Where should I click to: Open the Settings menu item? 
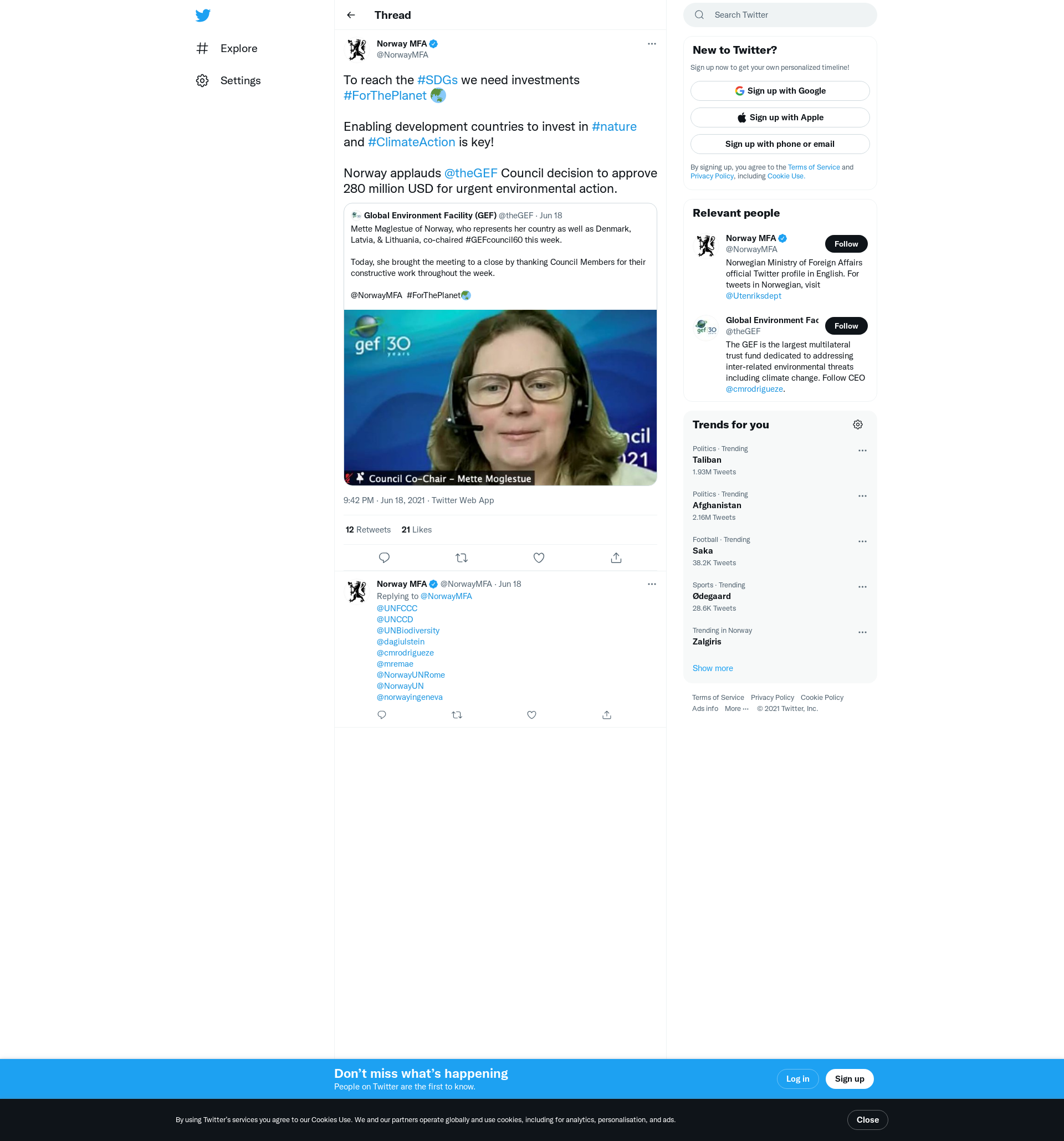pyautogui.click(x=240, y=81)
